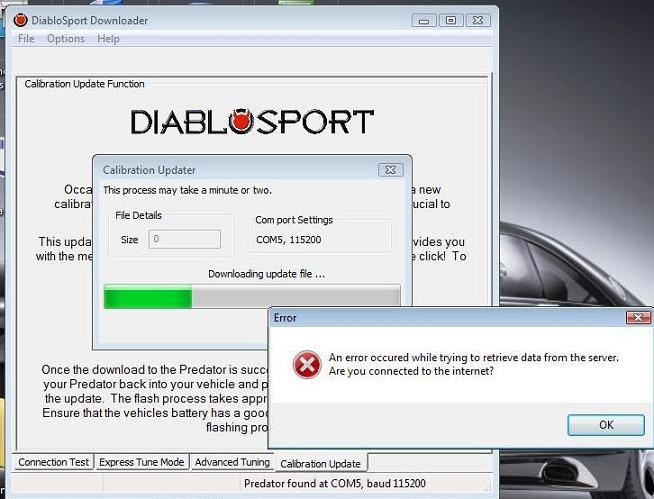Screen dimensions: 654x499
Task: Click the red error icon in dialog
Action: [x=307, y=364]
